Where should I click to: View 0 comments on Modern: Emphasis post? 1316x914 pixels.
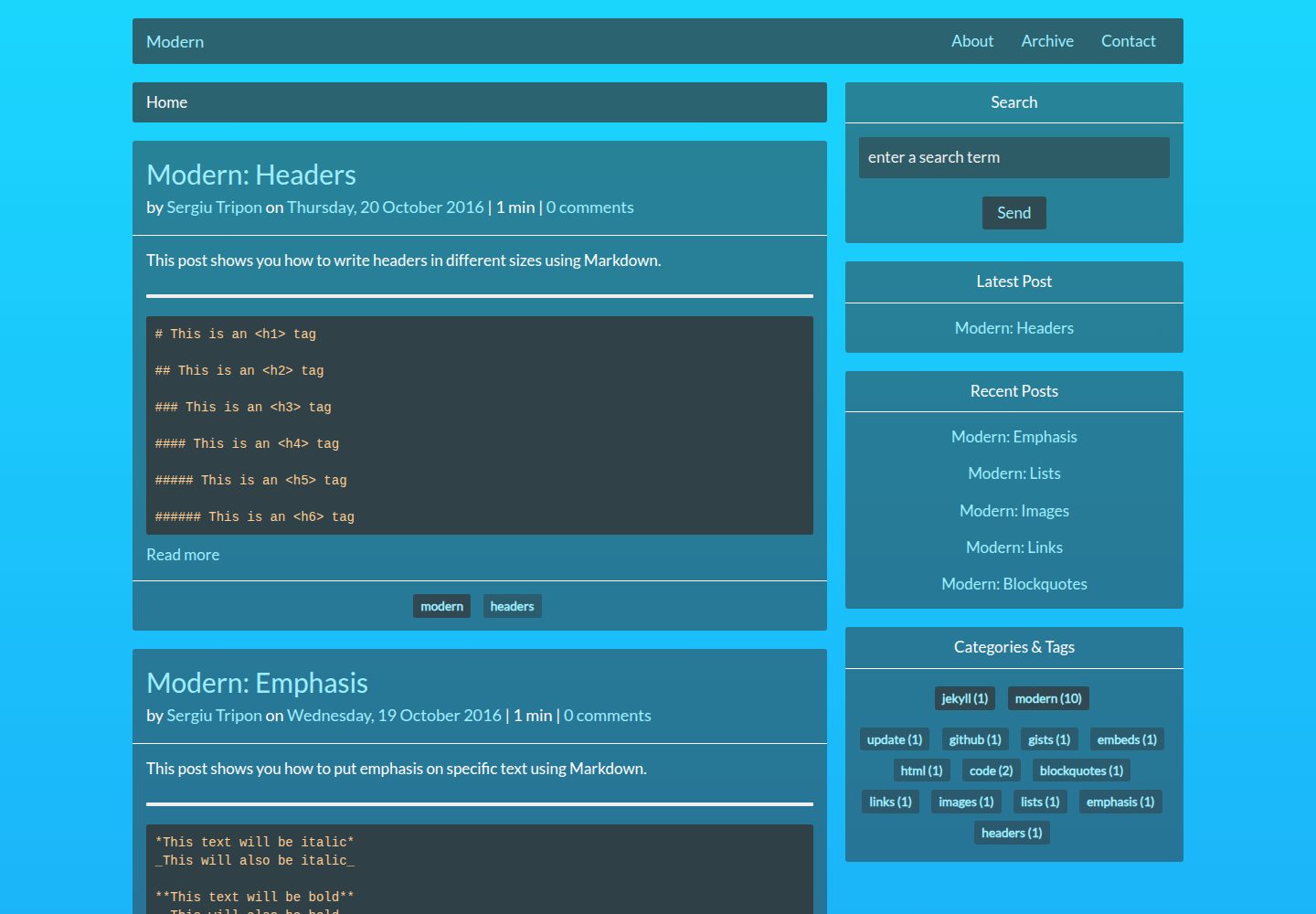(x=607, y=716)
